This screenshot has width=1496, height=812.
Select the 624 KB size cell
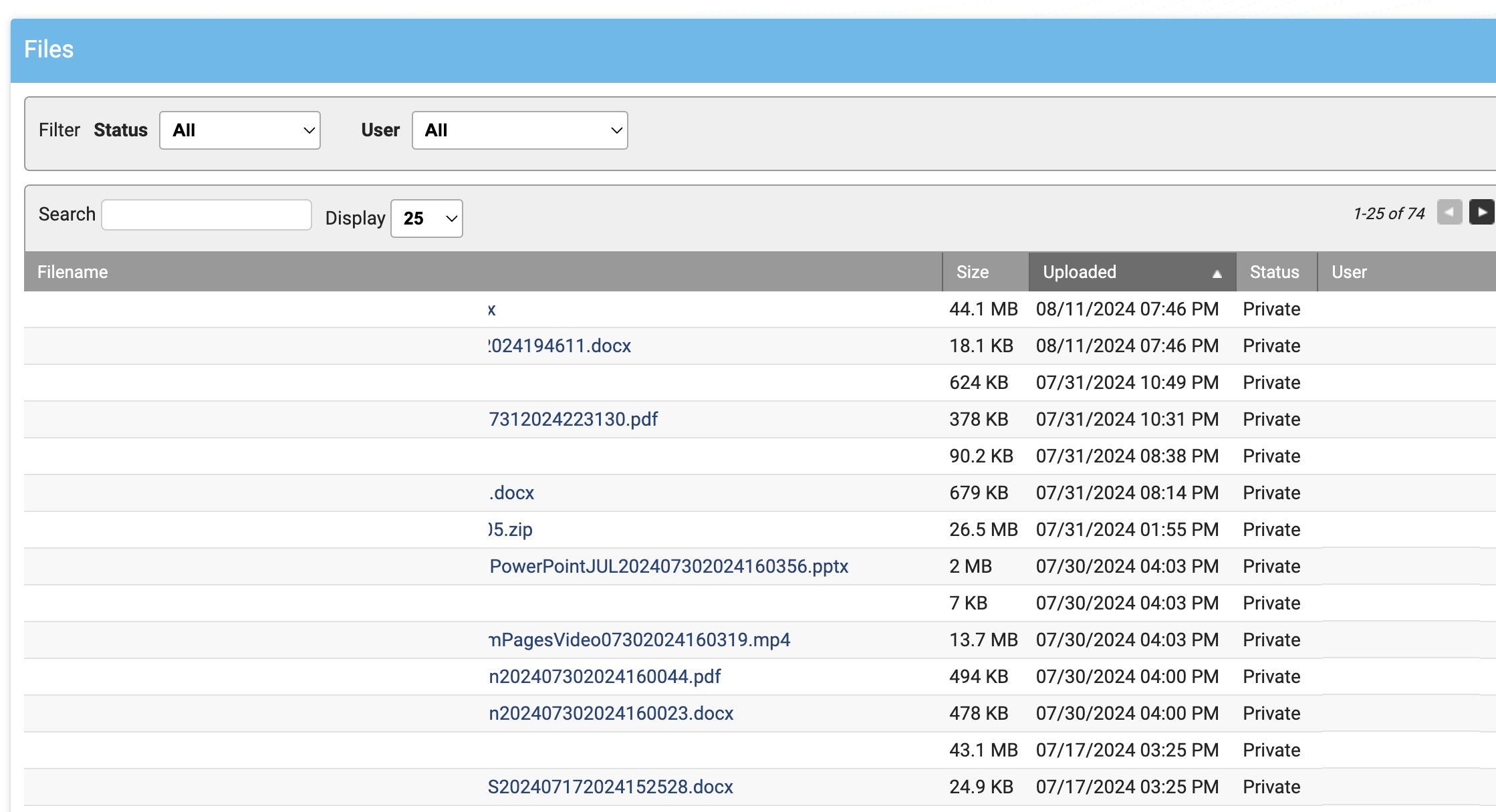979,382
